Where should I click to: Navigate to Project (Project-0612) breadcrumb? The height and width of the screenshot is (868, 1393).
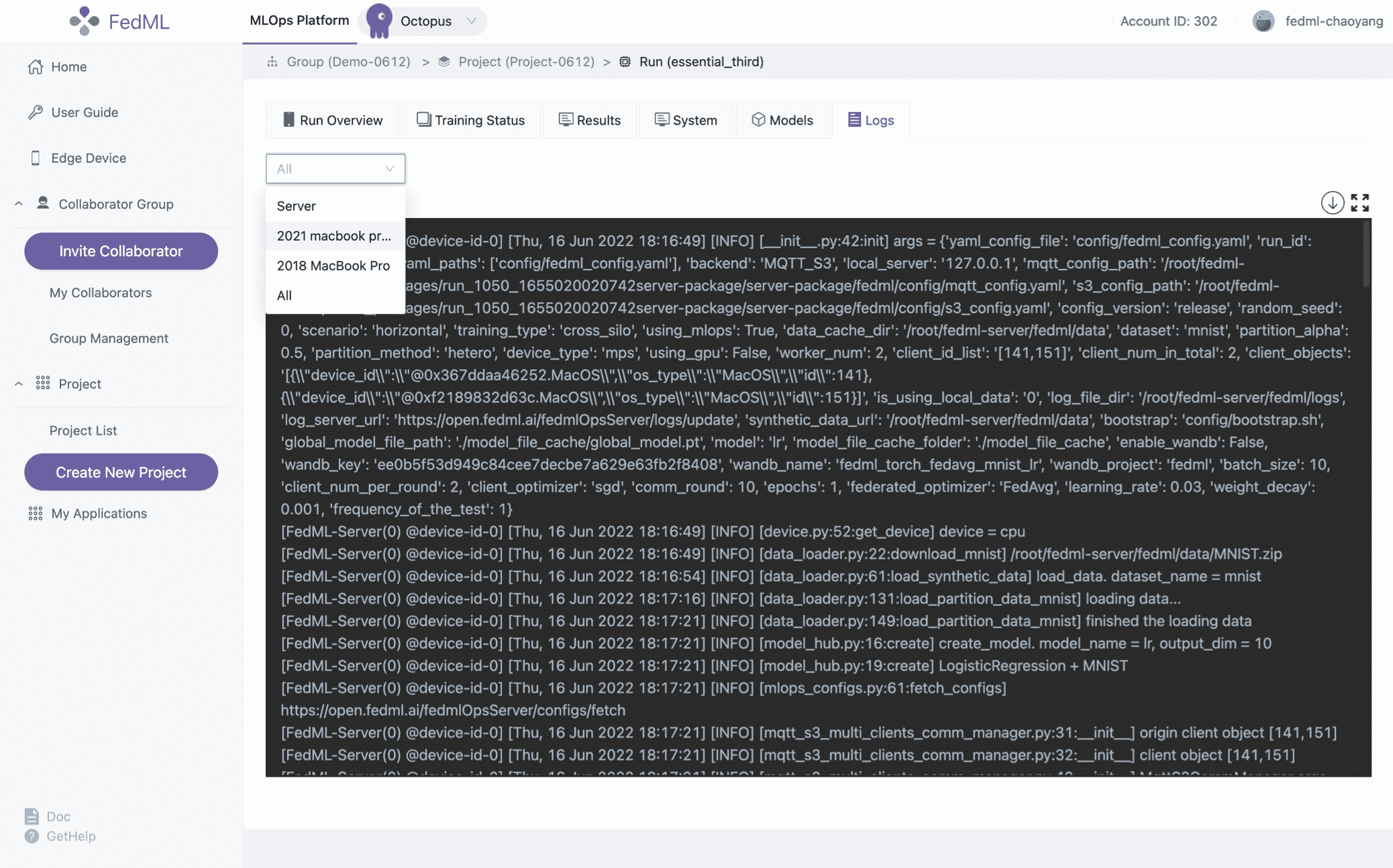526,62
